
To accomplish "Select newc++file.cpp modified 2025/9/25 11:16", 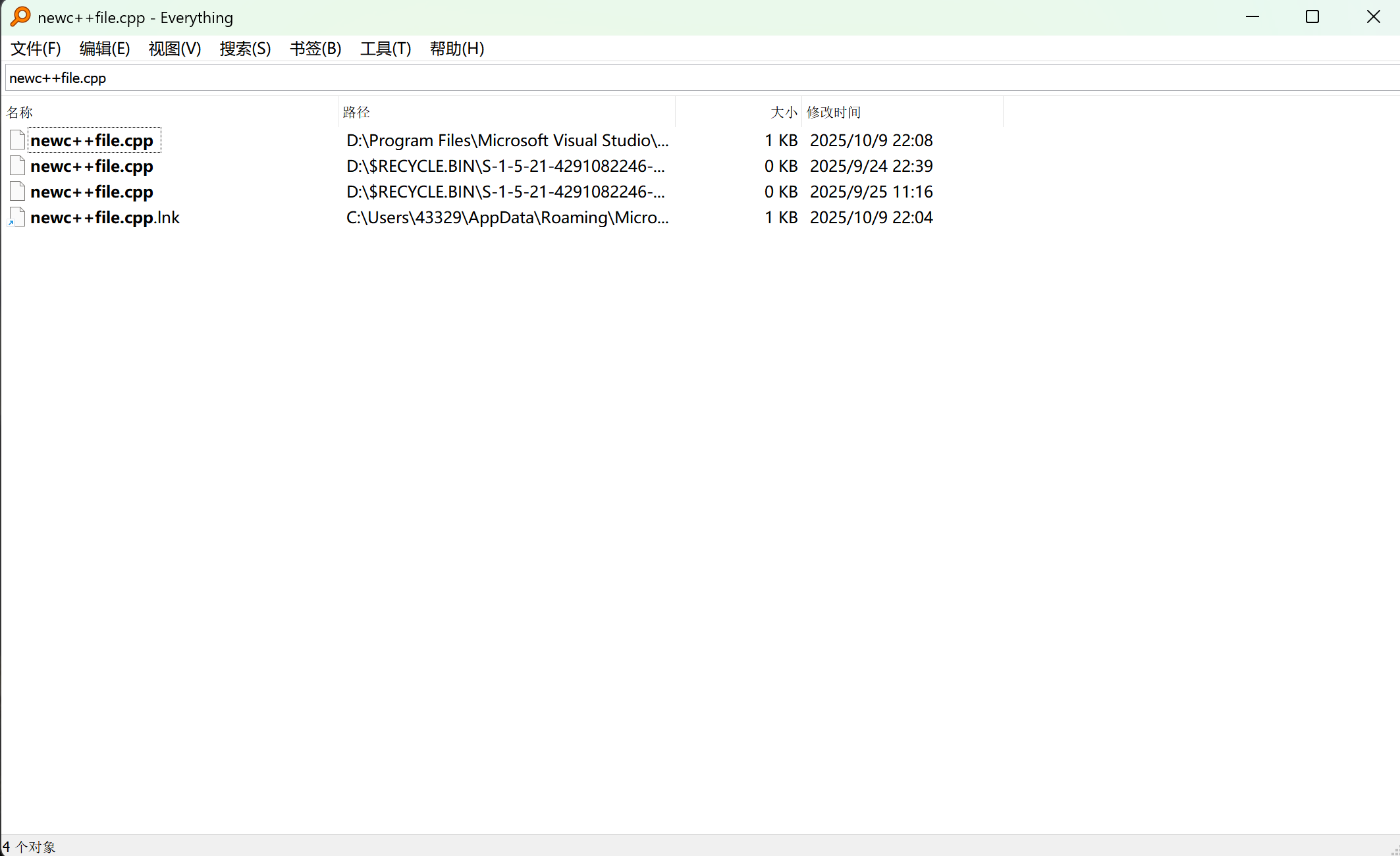I will point(92,192).
